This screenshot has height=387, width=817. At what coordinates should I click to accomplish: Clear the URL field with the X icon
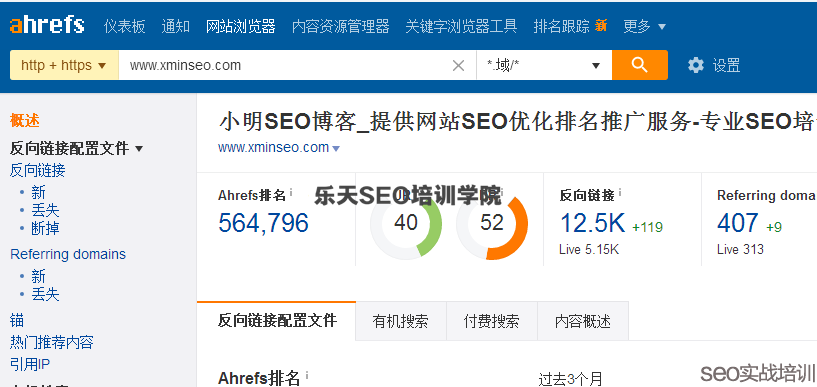point(458,66)
